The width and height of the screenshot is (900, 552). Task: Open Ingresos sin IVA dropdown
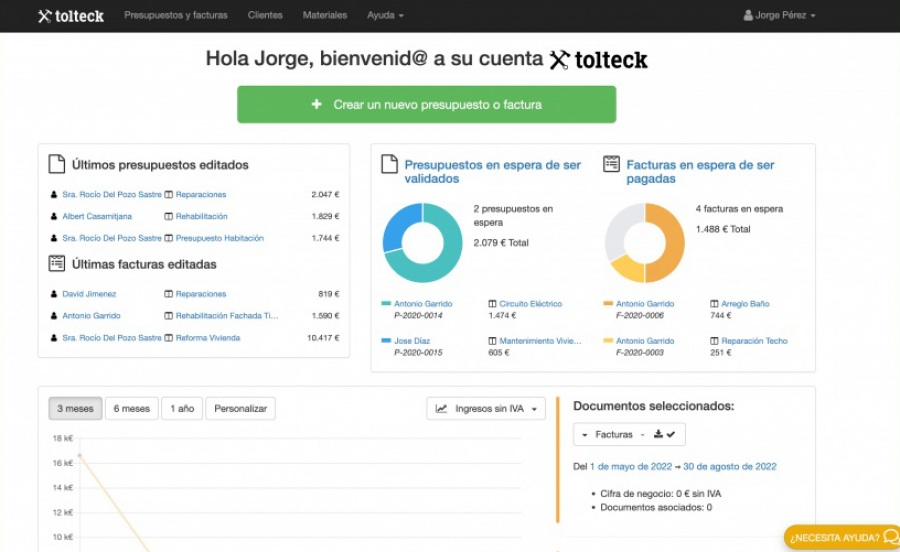[486, 409]
